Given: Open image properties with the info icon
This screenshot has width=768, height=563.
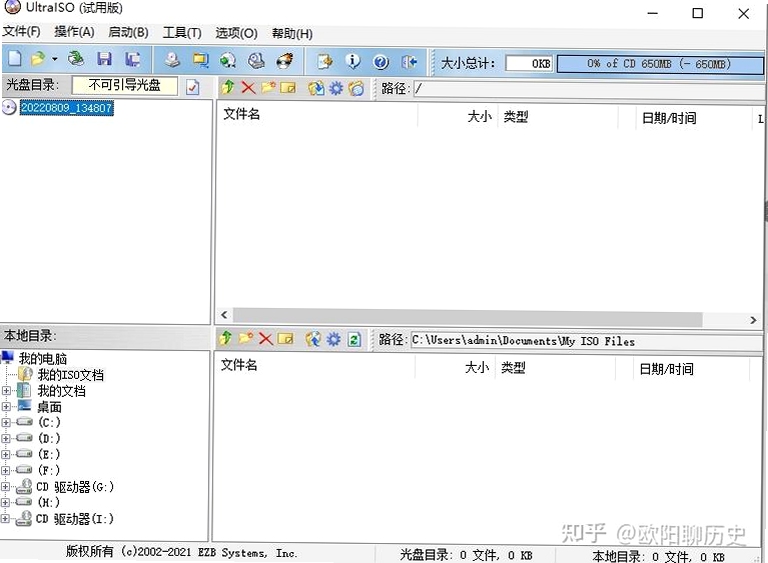Looking at the screenshot, I should coord(353,61).
